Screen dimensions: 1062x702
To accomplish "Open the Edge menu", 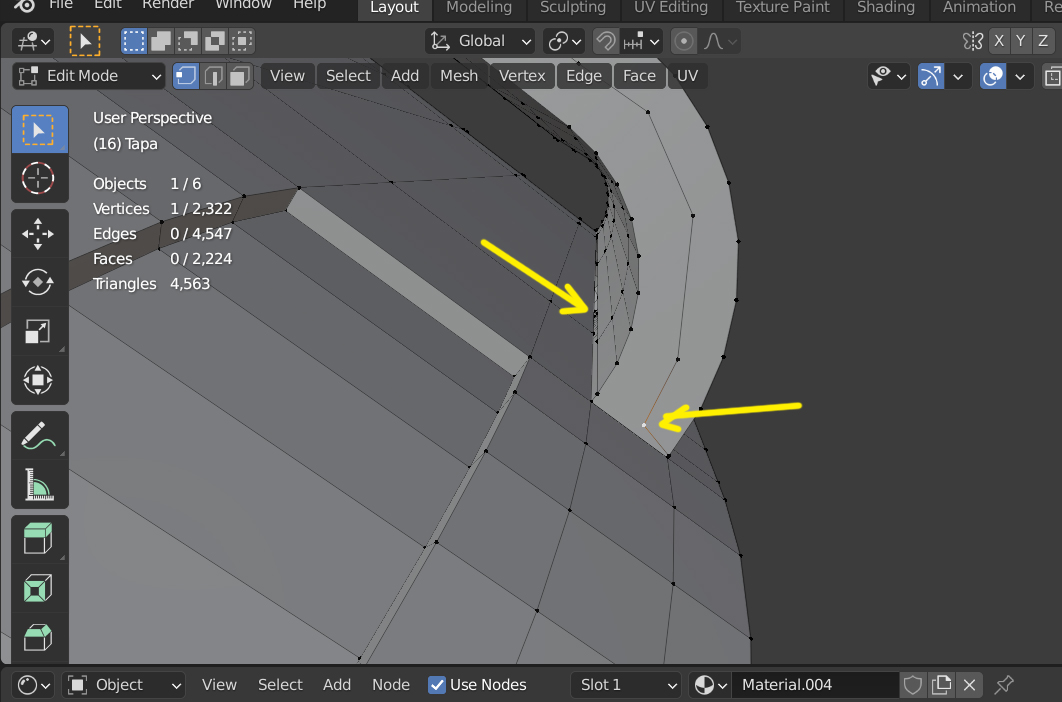I will point(584,76).
